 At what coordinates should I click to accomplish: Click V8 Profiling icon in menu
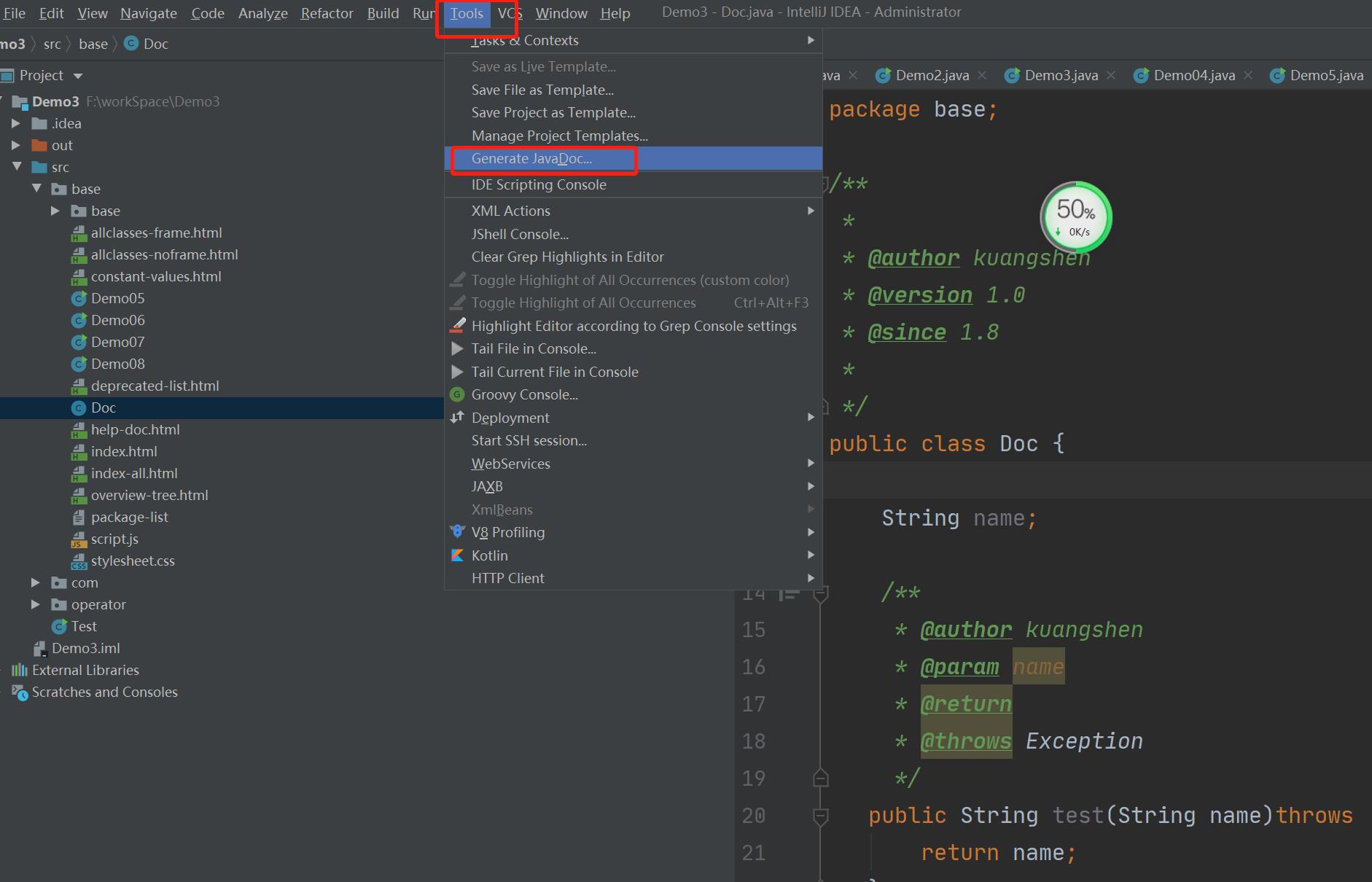tap(457, 531)
